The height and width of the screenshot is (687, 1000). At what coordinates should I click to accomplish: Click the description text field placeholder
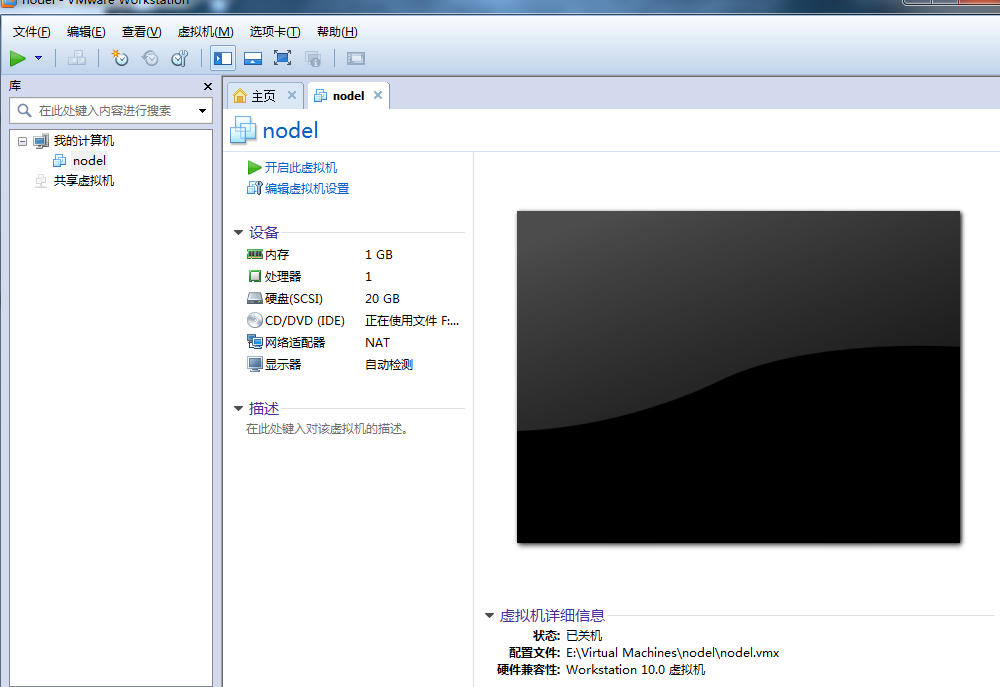(327, 429)
